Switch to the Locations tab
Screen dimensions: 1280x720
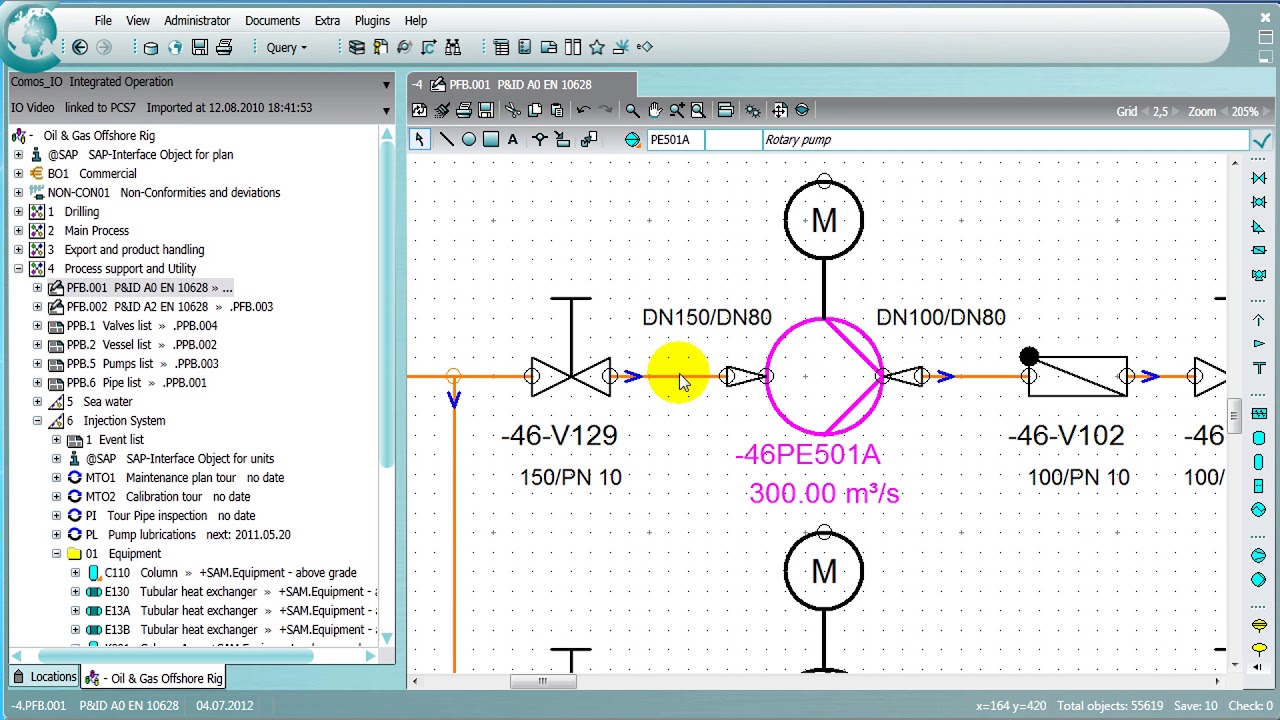click(44, 677)
